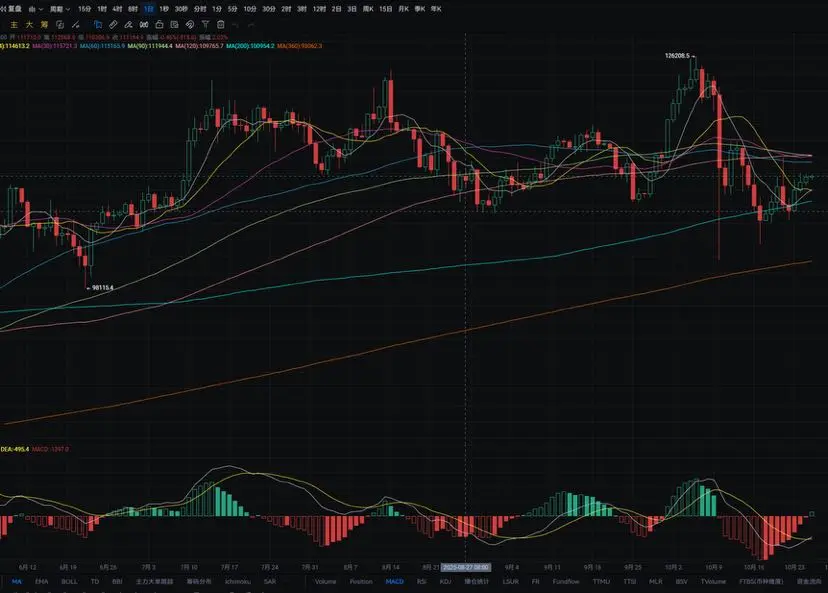Click the copy layout icon in toolbar
Image resolution: width=828 pixels, height=593 pixels.
tap(60, 25)
